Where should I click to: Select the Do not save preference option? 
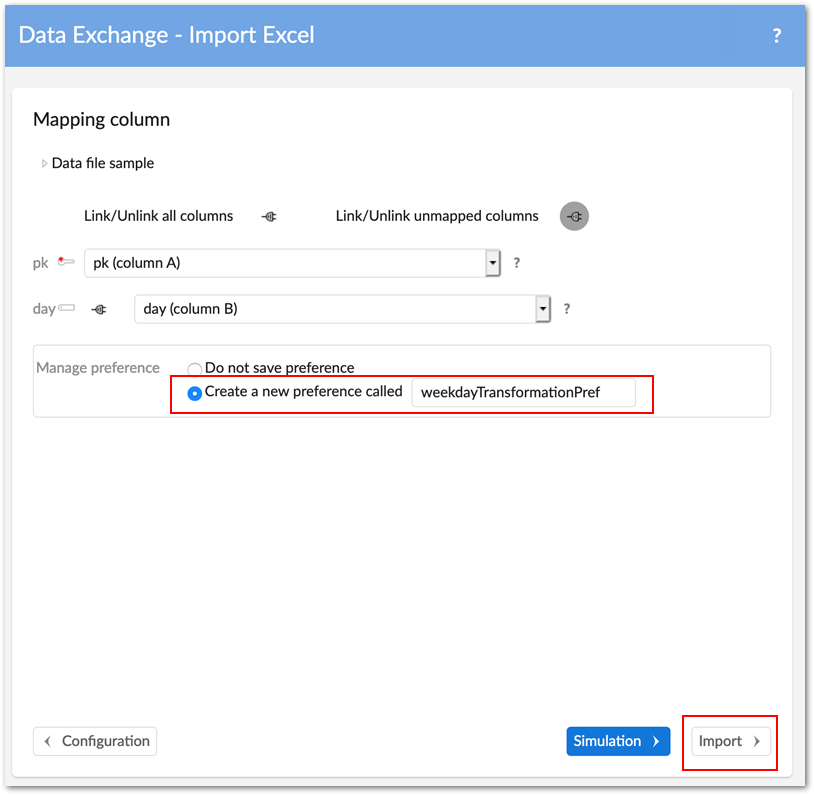click(195, 369)
